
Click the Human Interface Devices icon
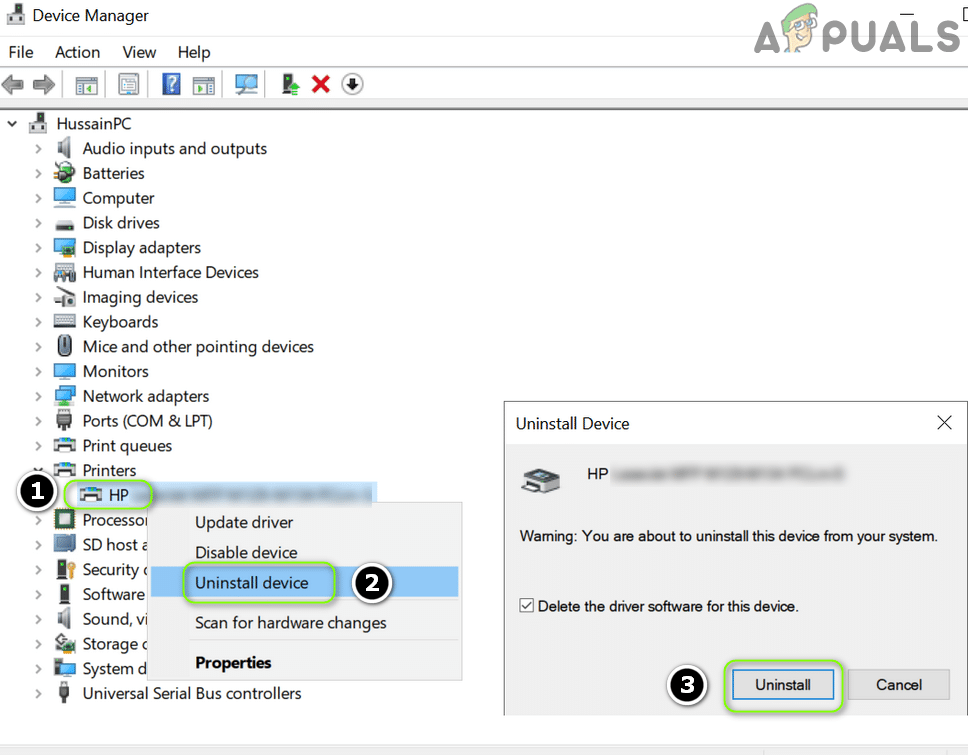64,272
